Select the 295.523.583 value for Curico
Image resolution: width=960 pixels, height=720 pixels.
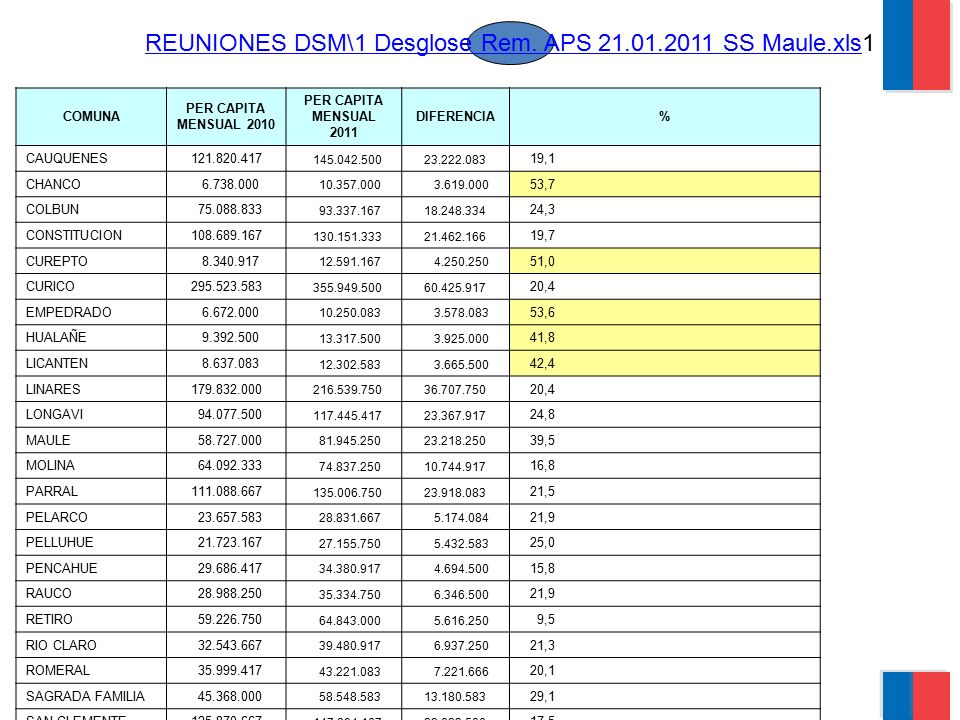coord(227,287)
